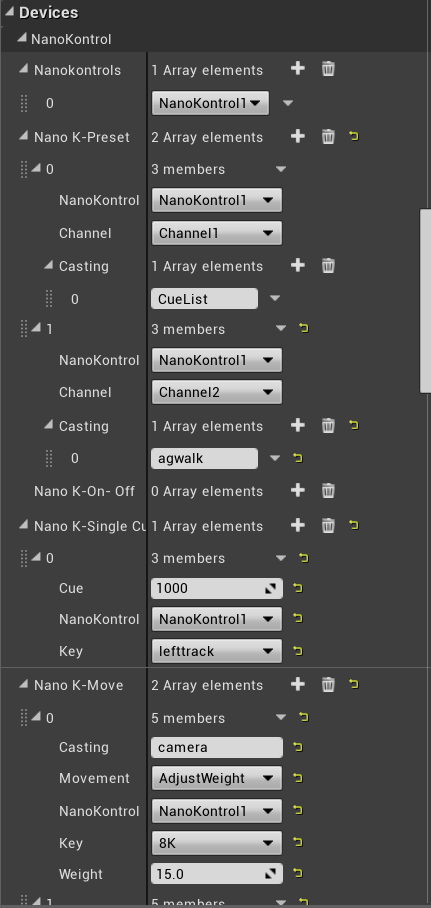Clear the Nano K-Move array trash icon
Viewport: 431px width, 908px height.
coord(328,684)
